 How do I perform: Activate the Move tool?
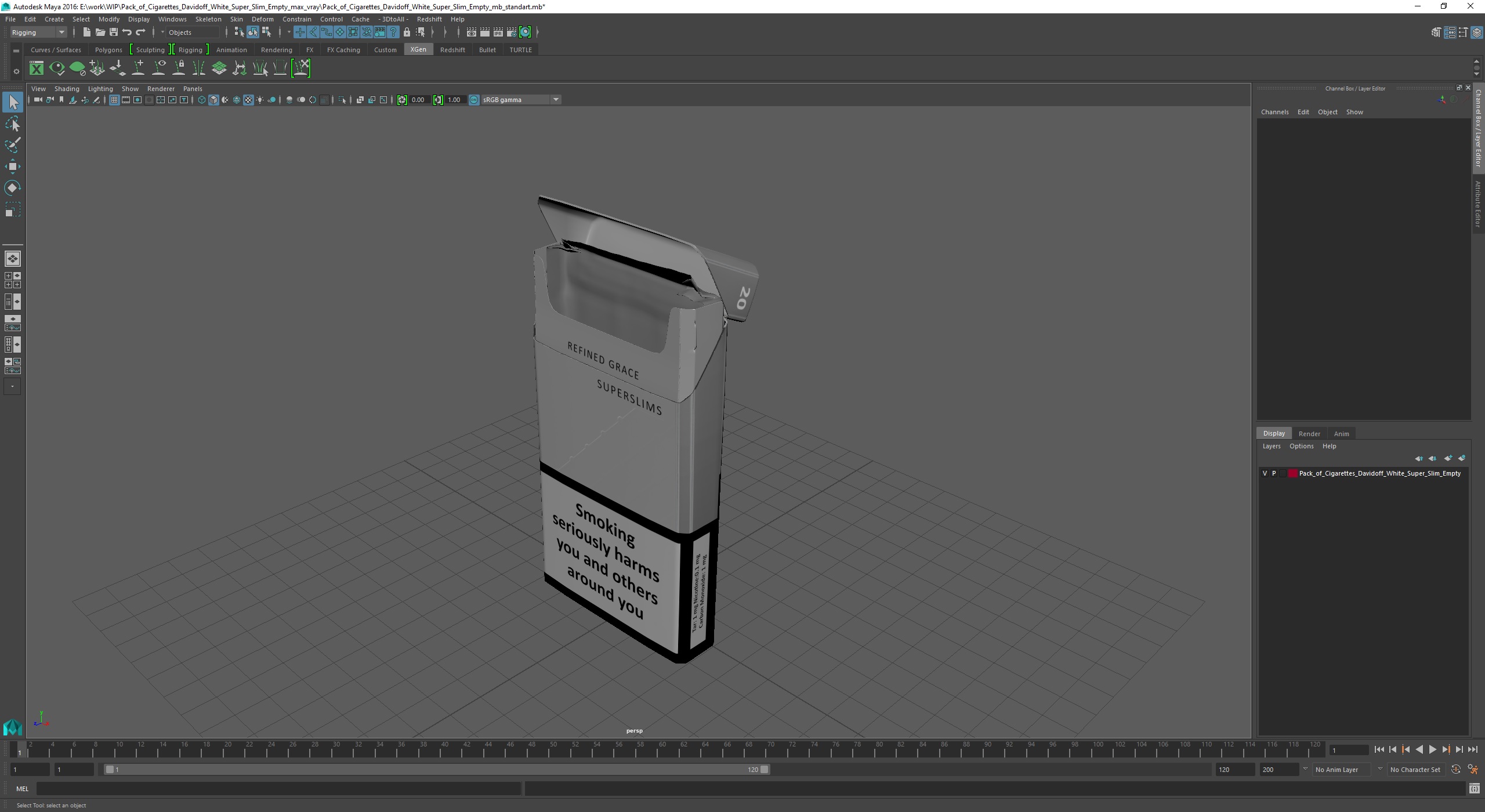(x=12, y=166)
